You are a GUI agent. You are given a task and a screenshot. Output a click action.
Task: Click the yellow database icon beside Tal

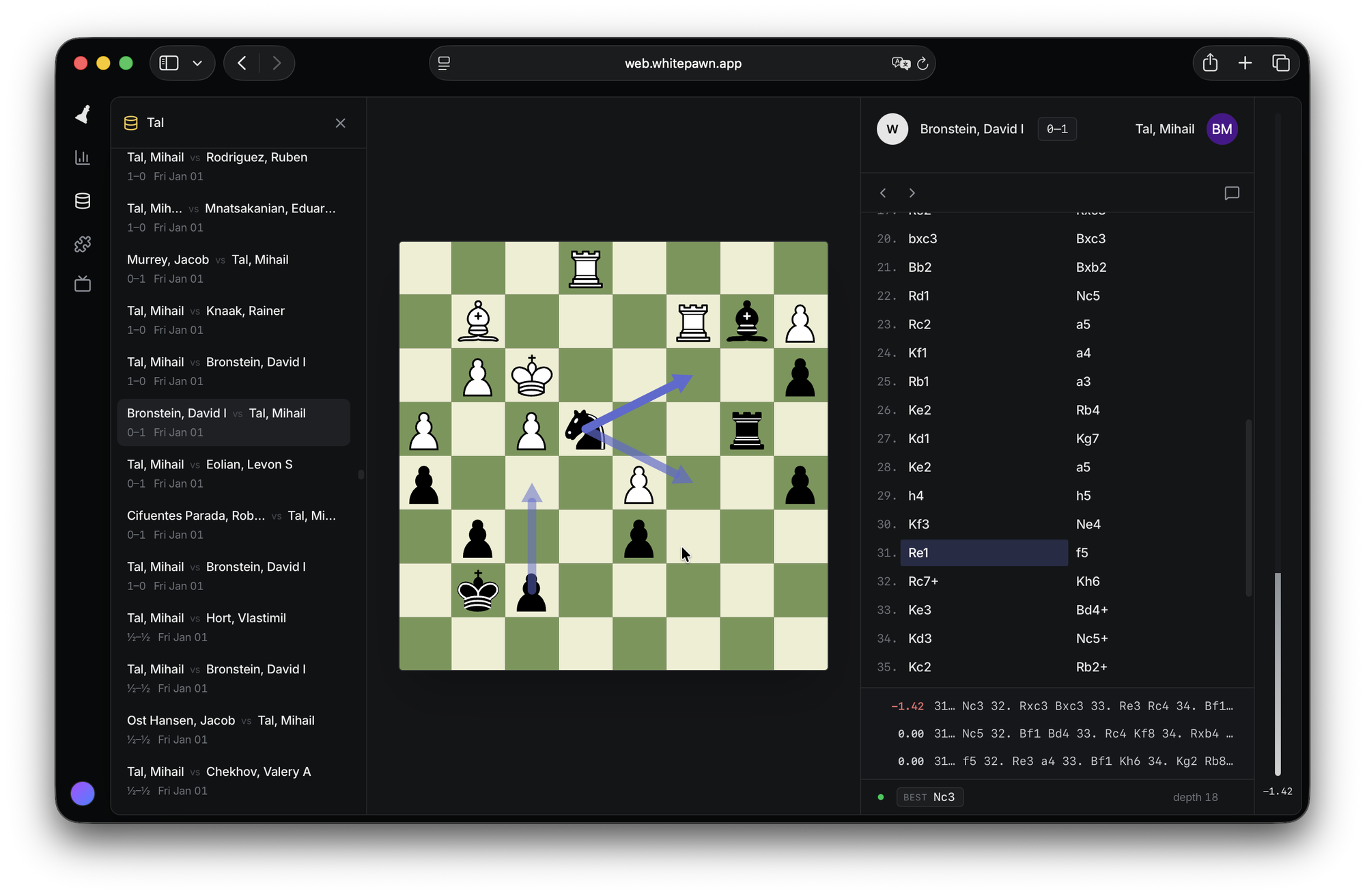(130, 123)
